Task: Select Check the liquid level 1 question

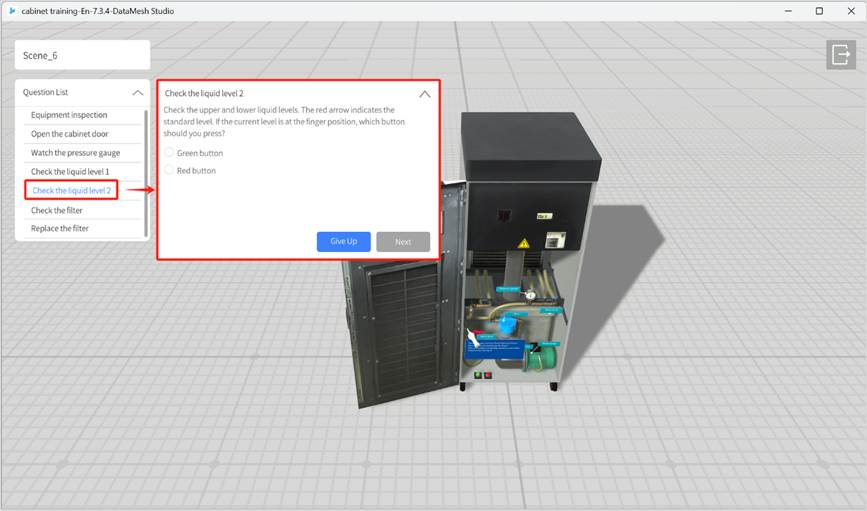Action: pos(70,172)
